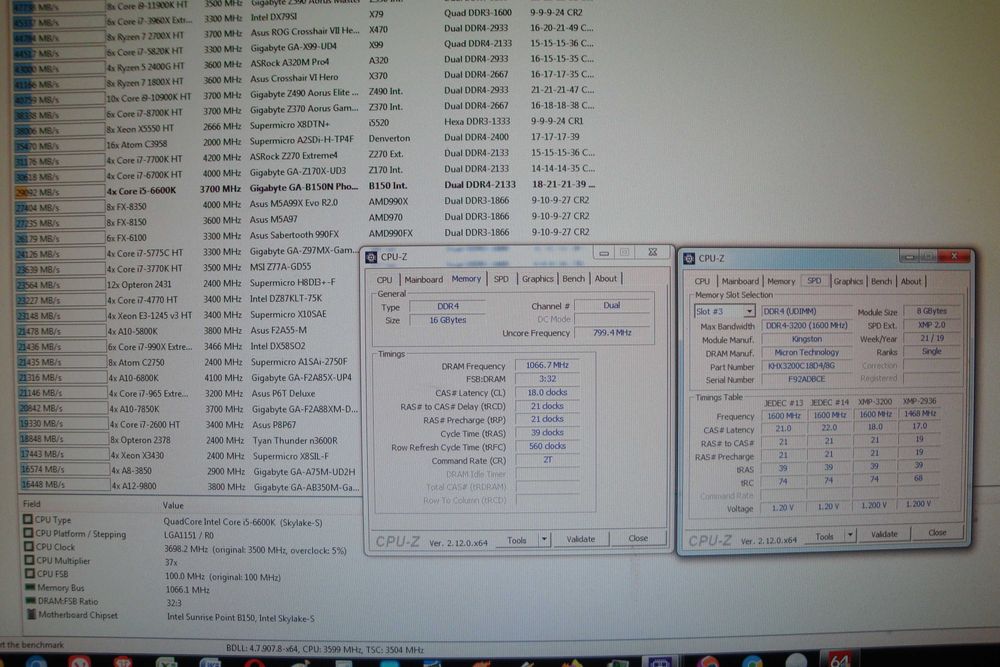Image resolution: width=1000 pixels, height=667 pixels.
Task: Expand Tools dropdown arrow in SPD CPU-Z window
Action: tap(850, 536)
